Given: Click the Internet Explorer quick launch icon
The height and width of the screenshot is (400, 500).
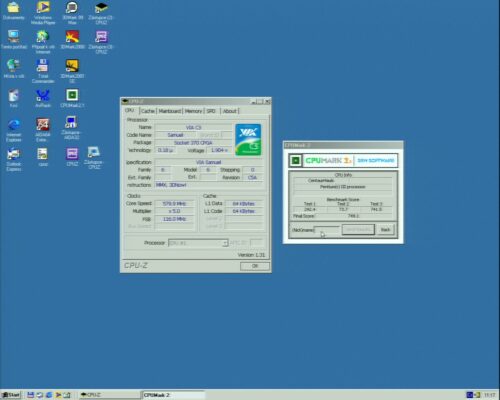Looking at the screenshot, I should 49,395.
